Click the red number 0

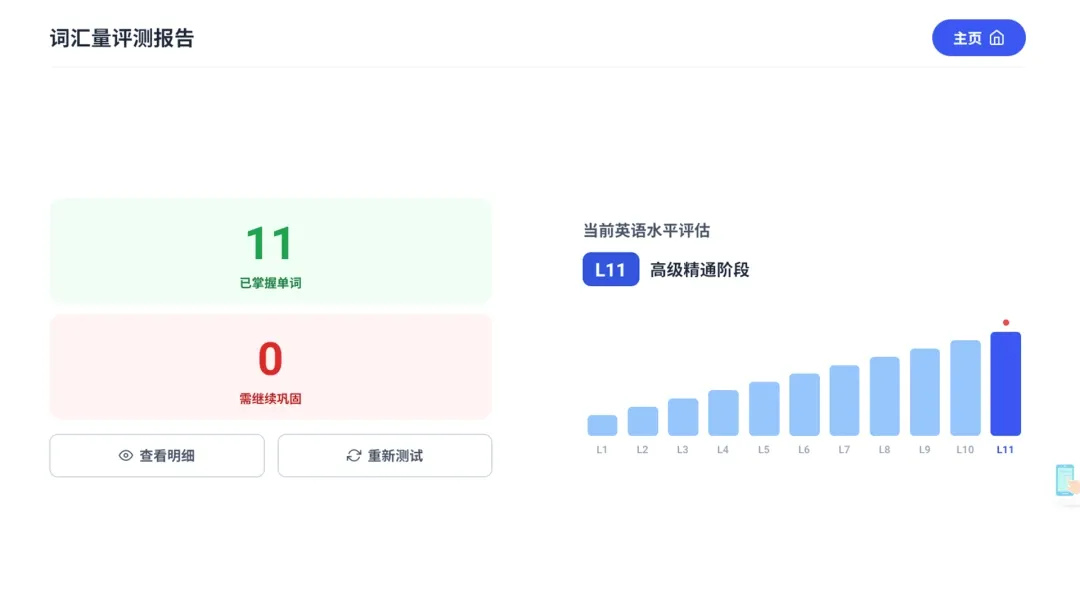(x=270, y=358)
